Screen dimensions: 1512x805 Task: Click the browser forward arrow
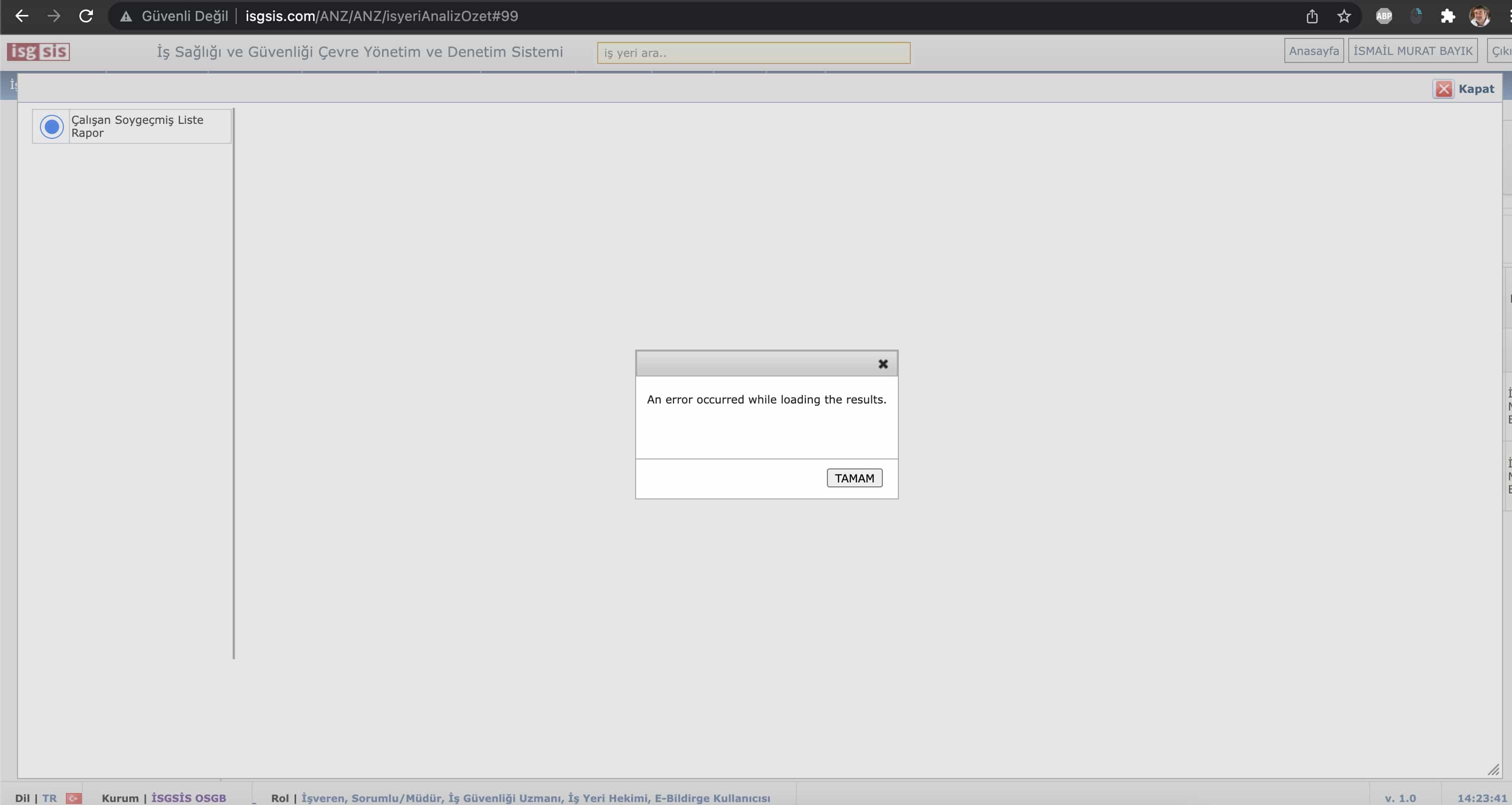point(53,16)
